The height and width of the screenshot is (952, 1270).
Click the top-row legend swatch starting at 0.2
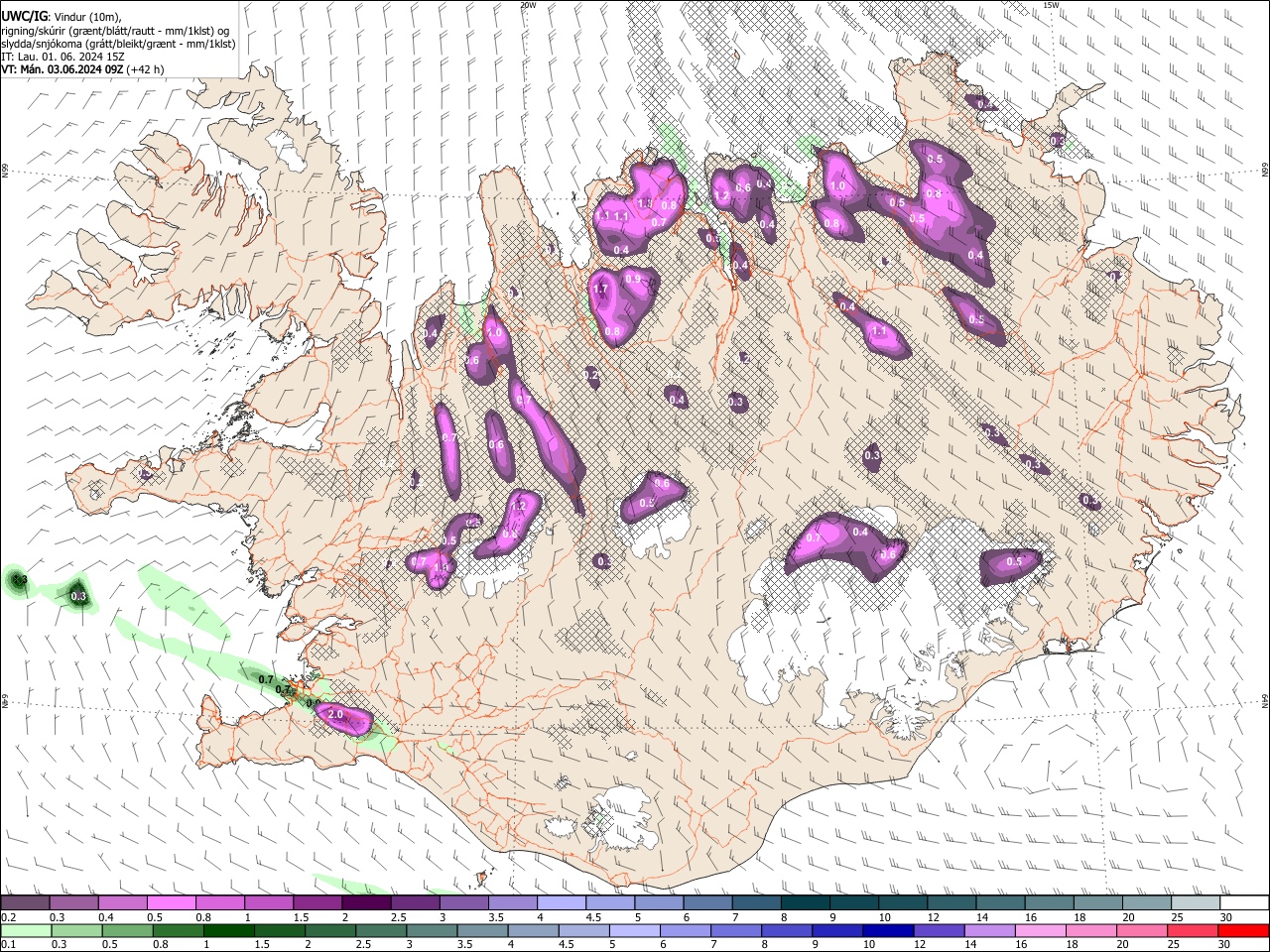25,903
